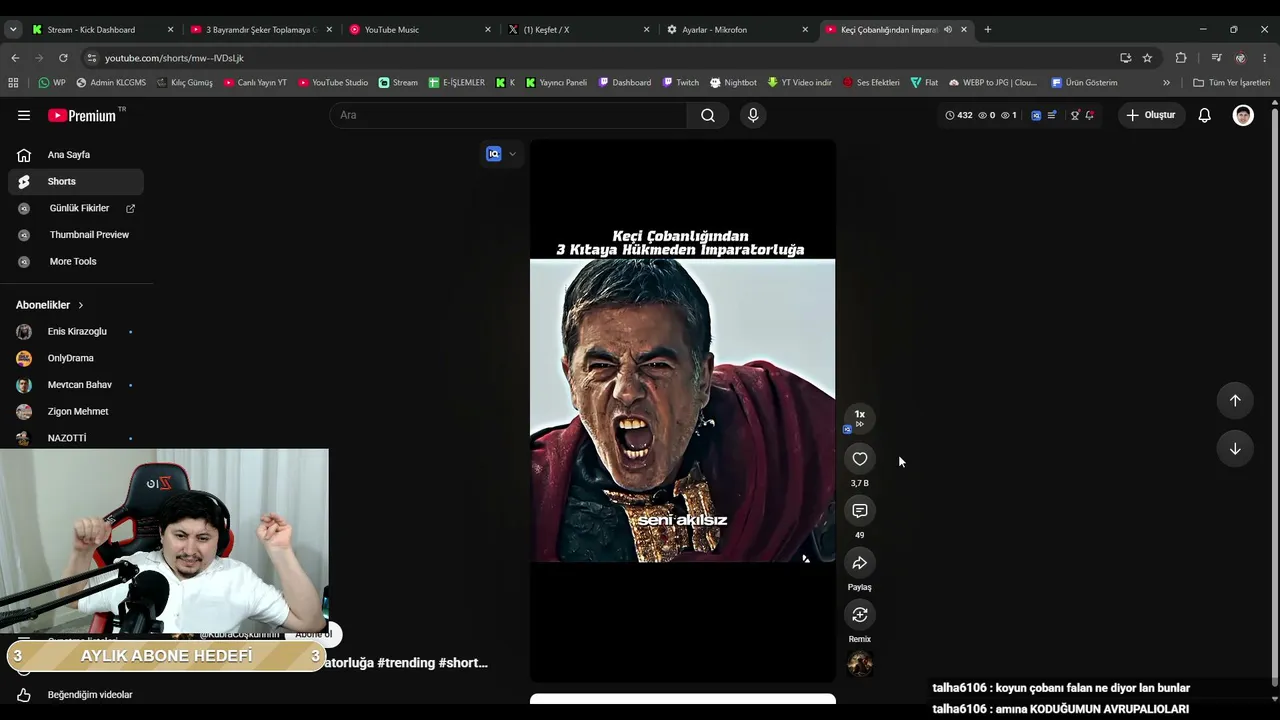Screen dimensions: 1280x720
Task: Focus the YouTube Ara search field
Action: (508, 115)
